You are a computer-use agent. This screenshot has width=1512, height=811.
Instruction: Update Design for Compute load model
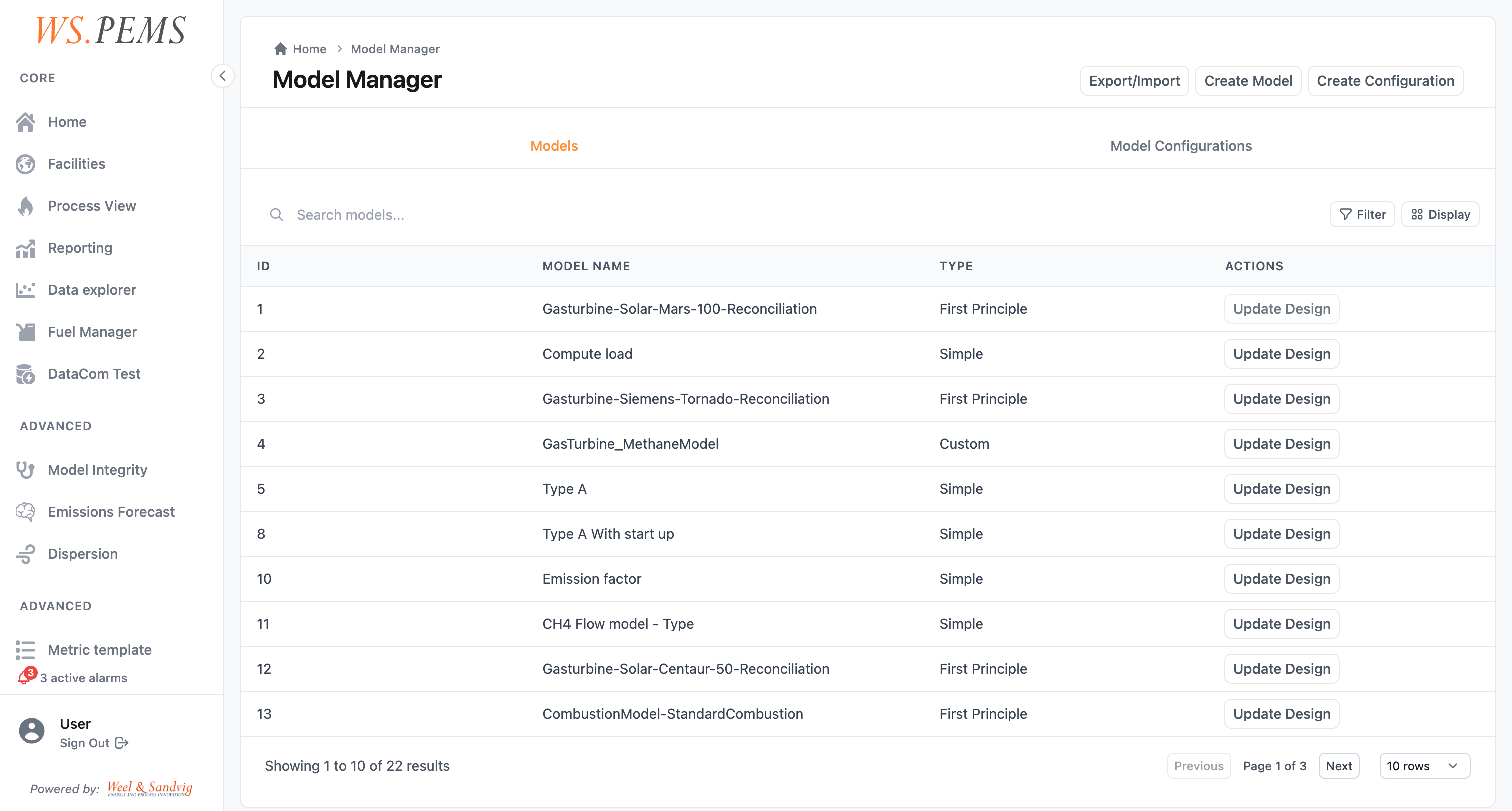pyautogui.click(x=1282, y=354)
